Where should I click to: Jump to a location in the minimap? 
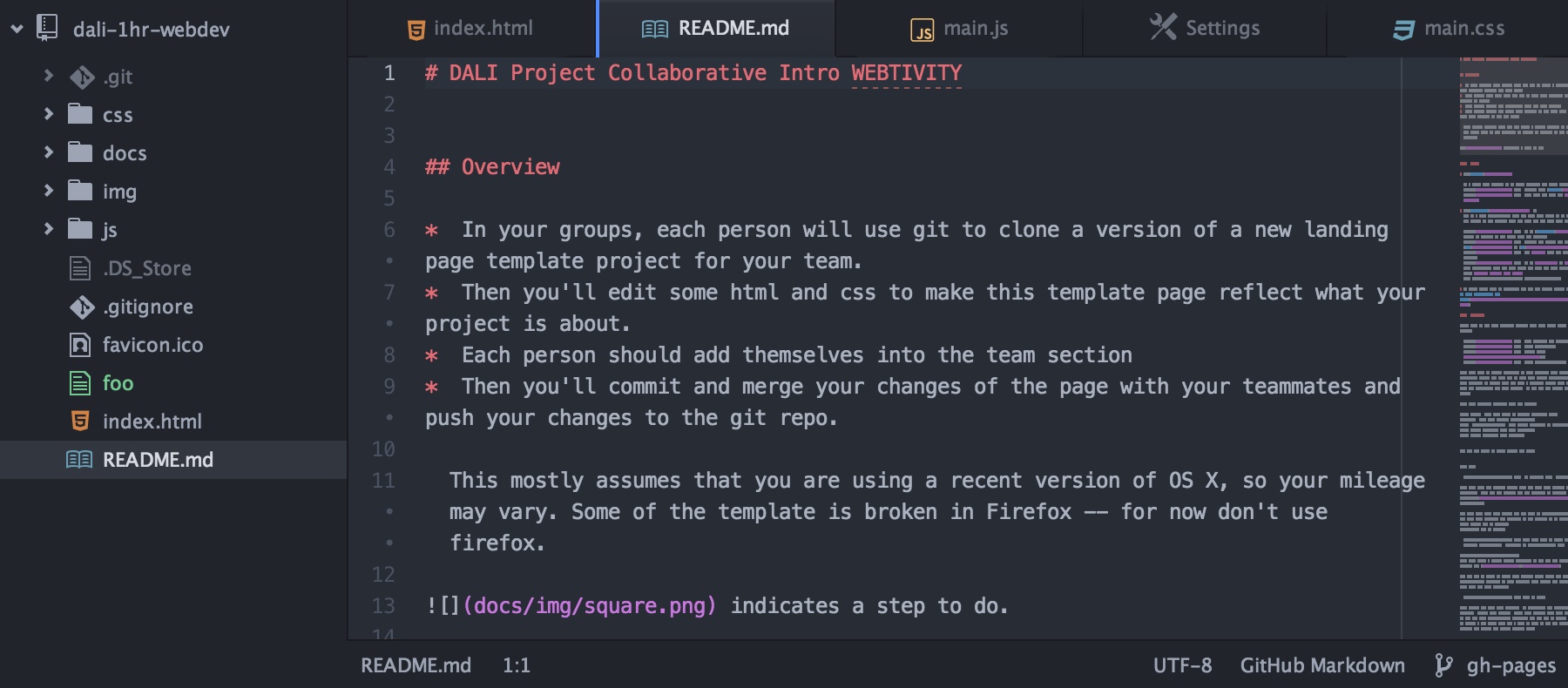[x=1513, y=348]
